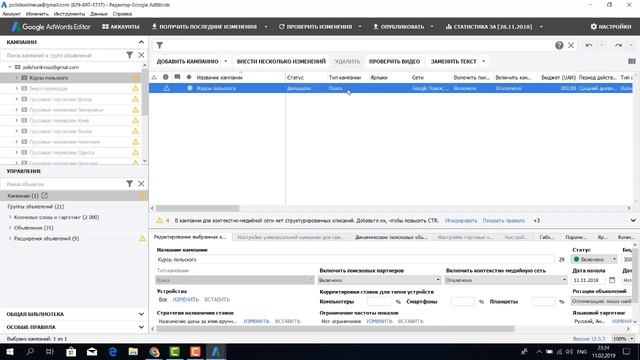
Task: Click Make multiple changes button
Action: (281, 61)
